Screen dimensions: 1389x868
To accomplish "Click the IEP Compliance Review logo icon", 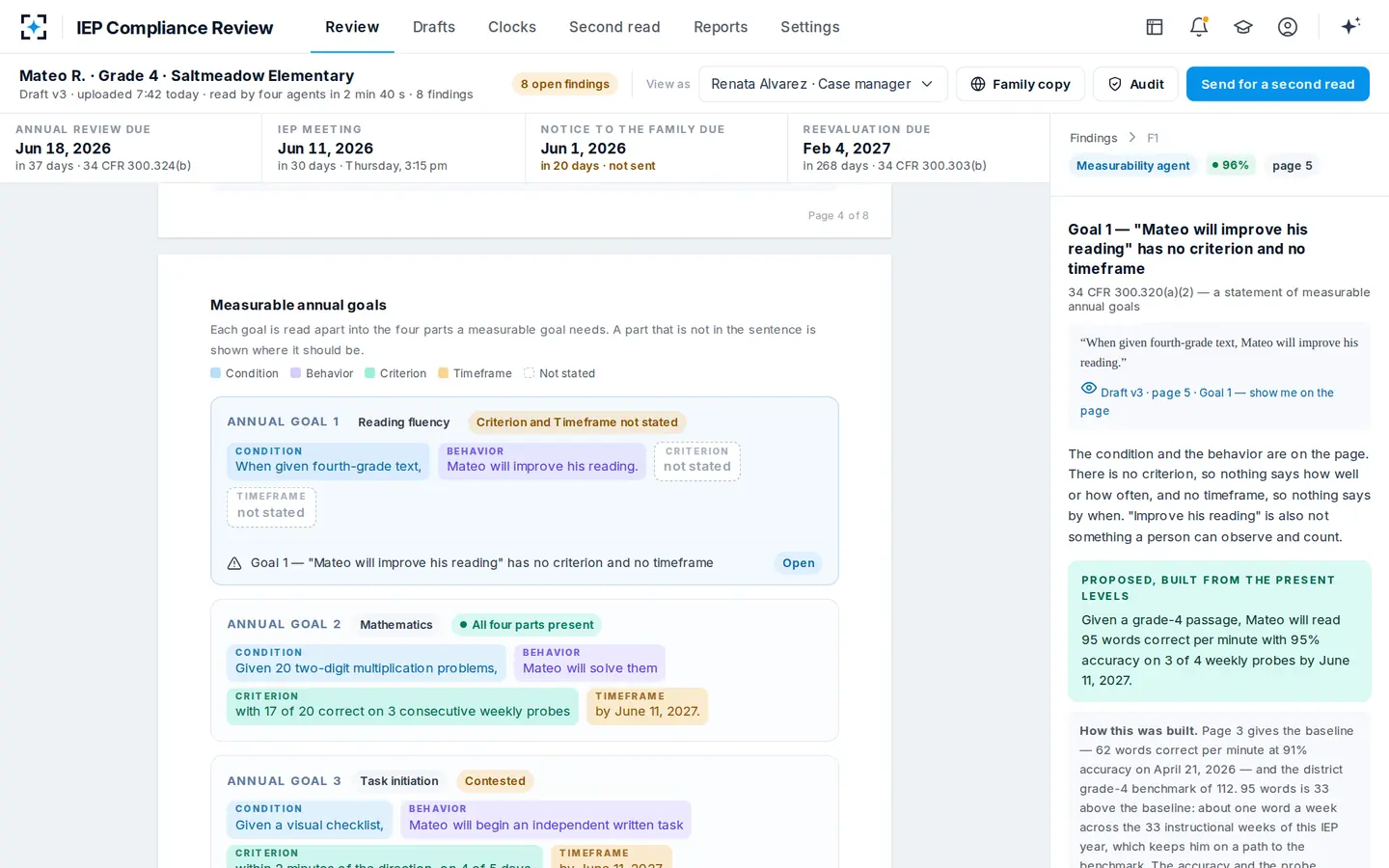I will [34, 27].
